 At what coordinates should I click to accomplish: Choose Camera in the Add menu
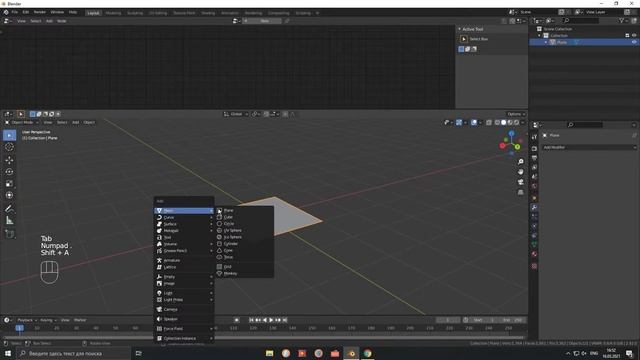coord(184,309)
